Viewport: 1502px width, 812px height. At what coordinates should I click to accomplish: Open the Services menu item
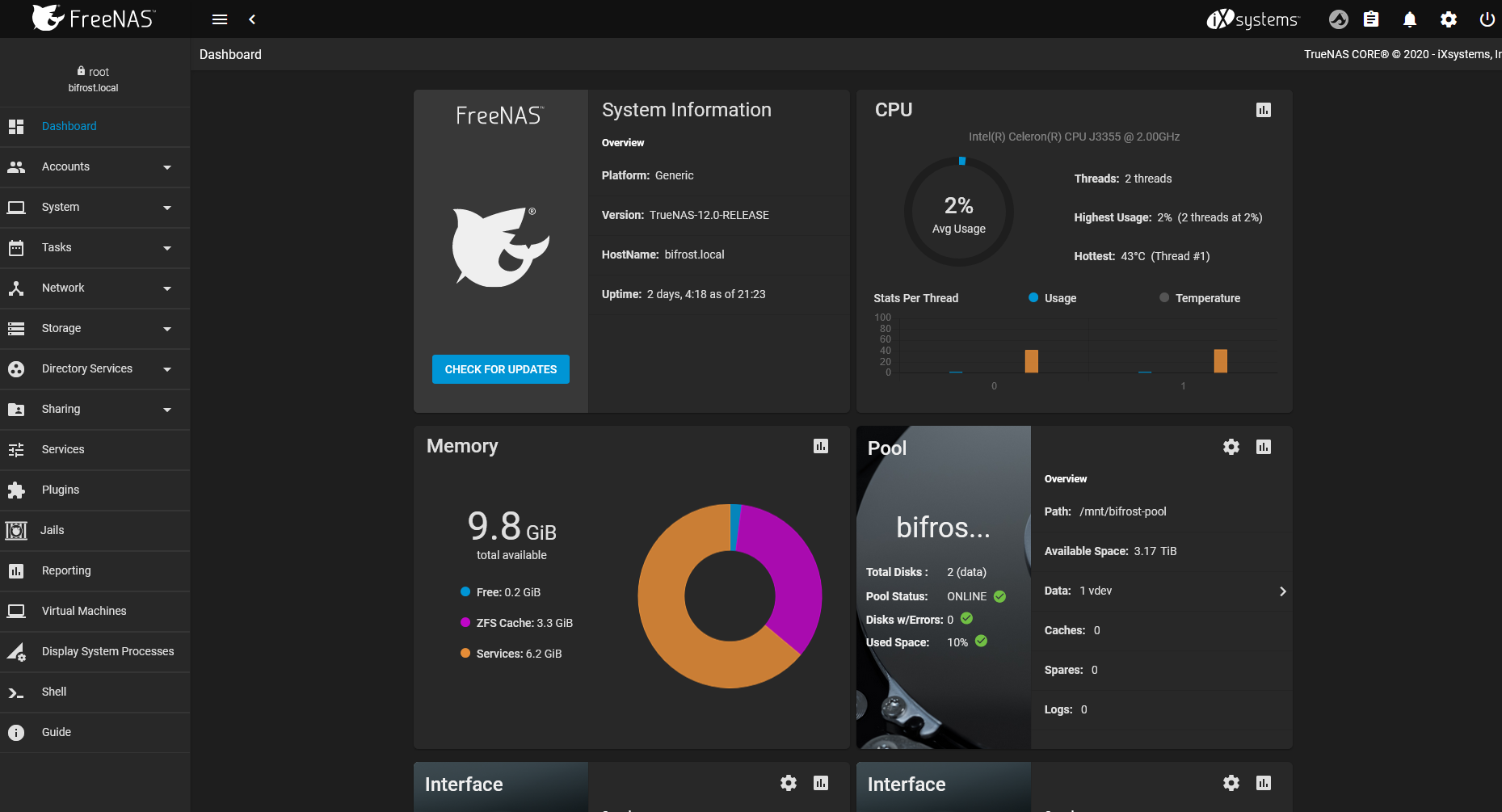tap(95, 450)
